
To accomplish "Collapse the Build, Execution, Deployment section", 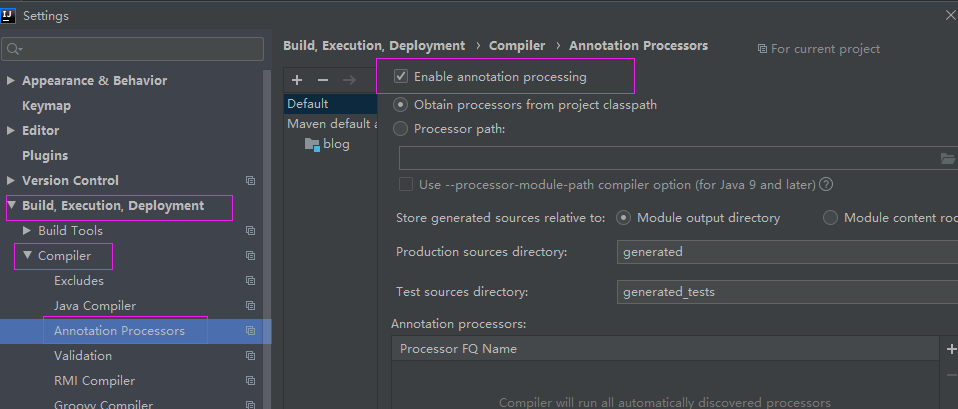I will (x=11, y=206).
